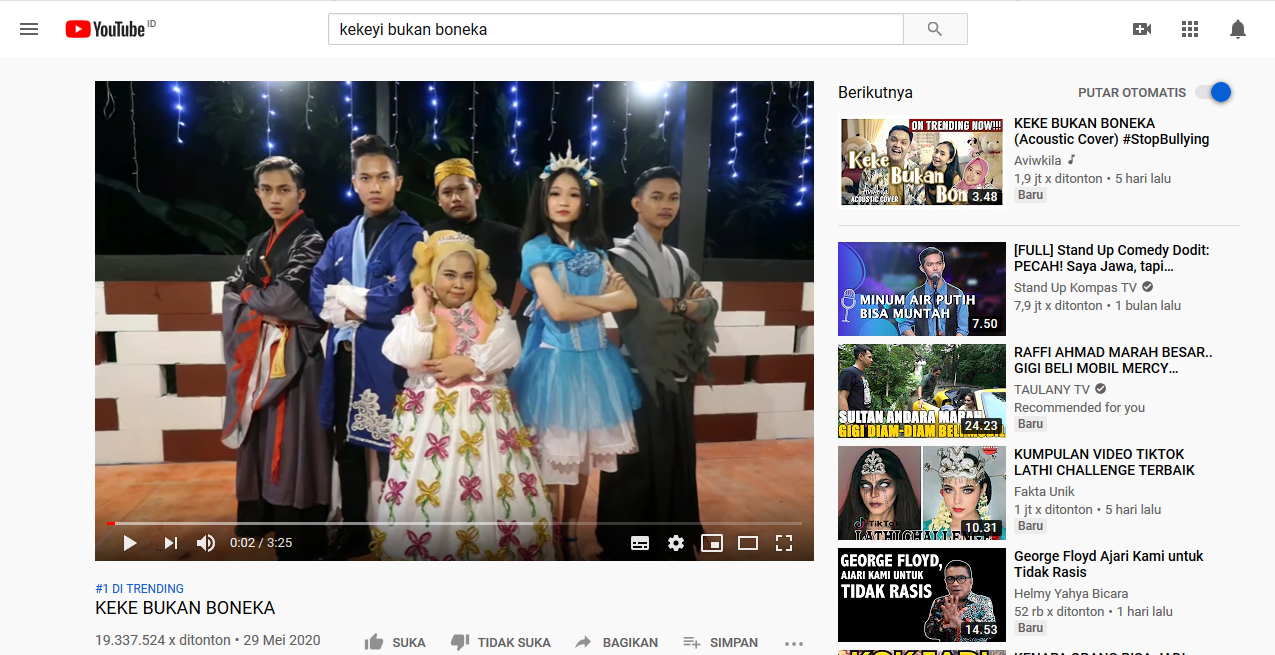Open player settings gear

pos(676,543)
